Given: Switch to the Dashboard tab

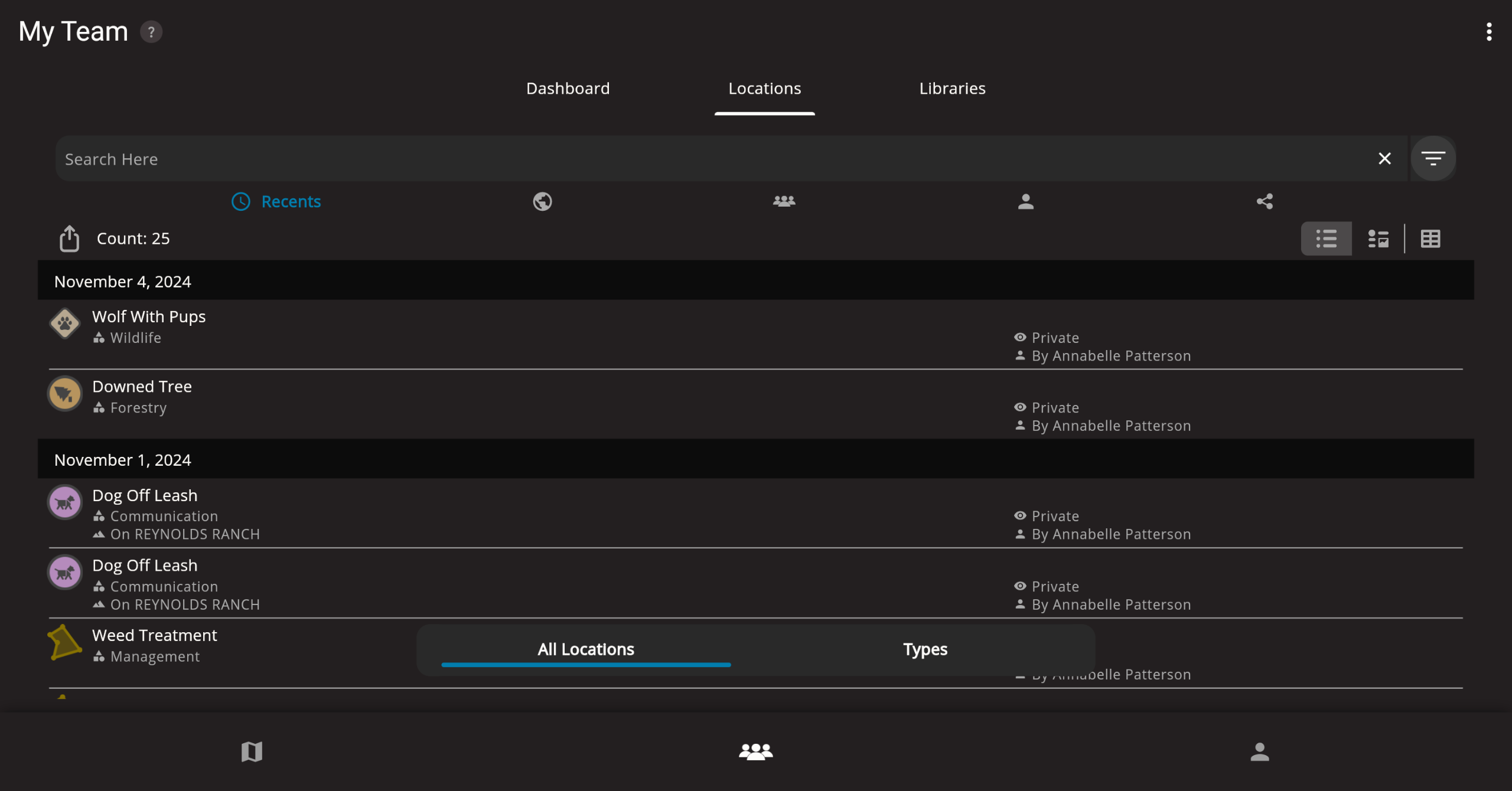Looking at the screenshot, I should [568, 89].
